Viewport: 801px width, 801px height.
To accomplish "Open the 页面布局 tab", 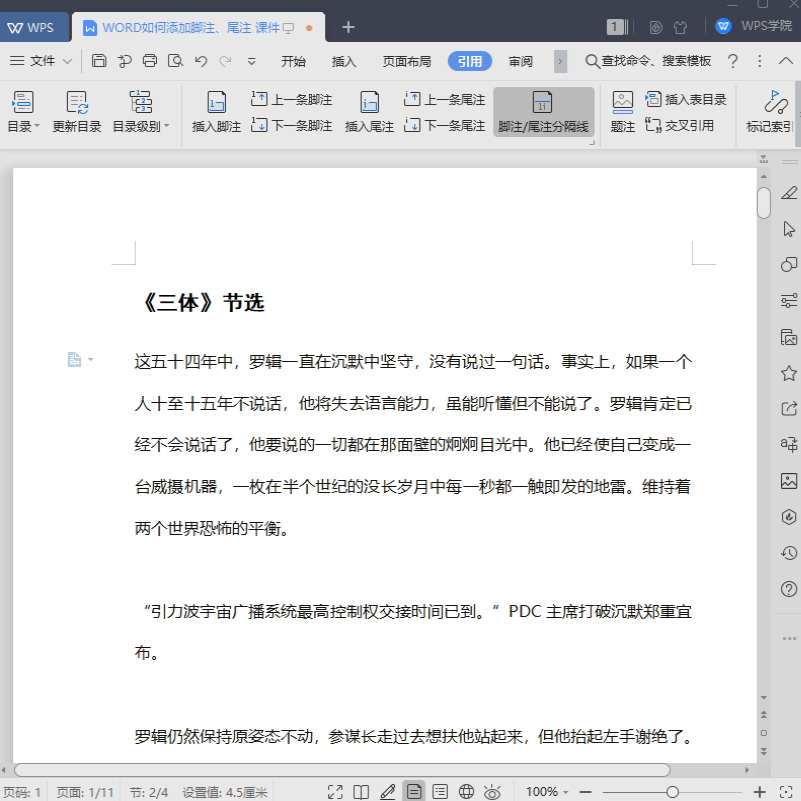I will pyautogui.click(x=407, y=61).
